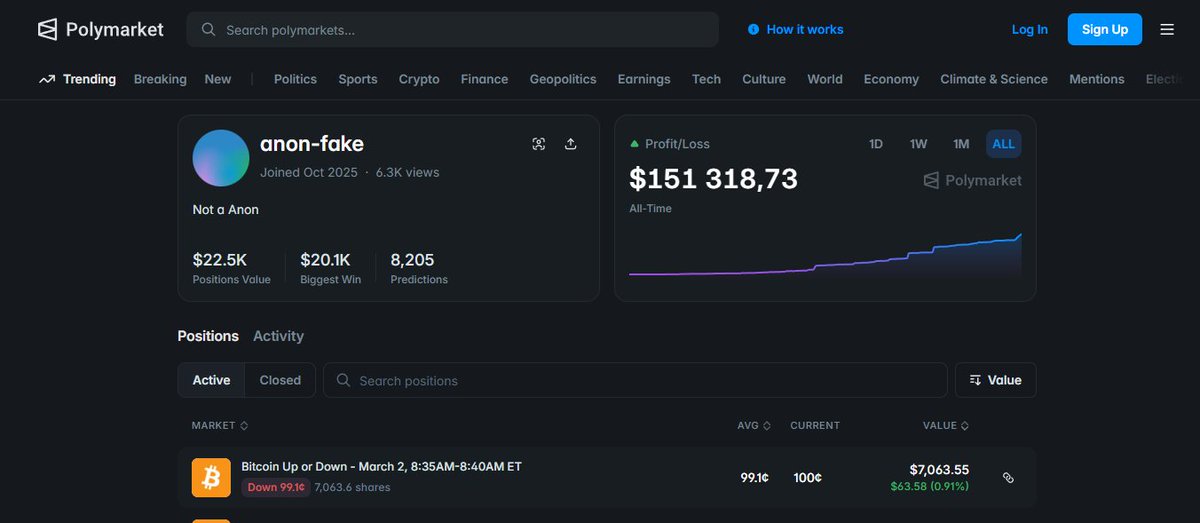Screen dimensions: 1200x523
Task: Click the CURRENT column header
Action: click(815, 426)
